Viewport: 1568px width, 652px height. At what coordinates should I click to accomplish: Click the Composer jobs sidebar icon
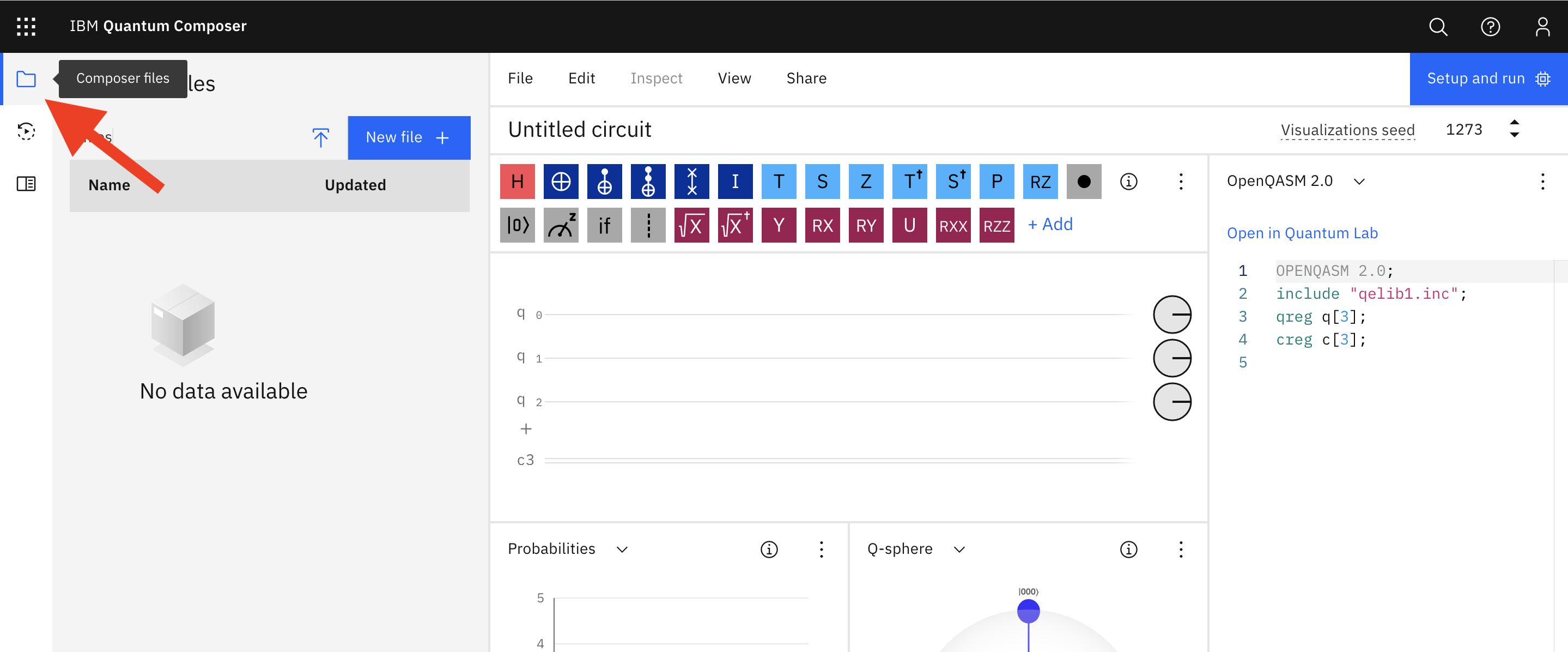pyautogui.click(x=26, y=131)
